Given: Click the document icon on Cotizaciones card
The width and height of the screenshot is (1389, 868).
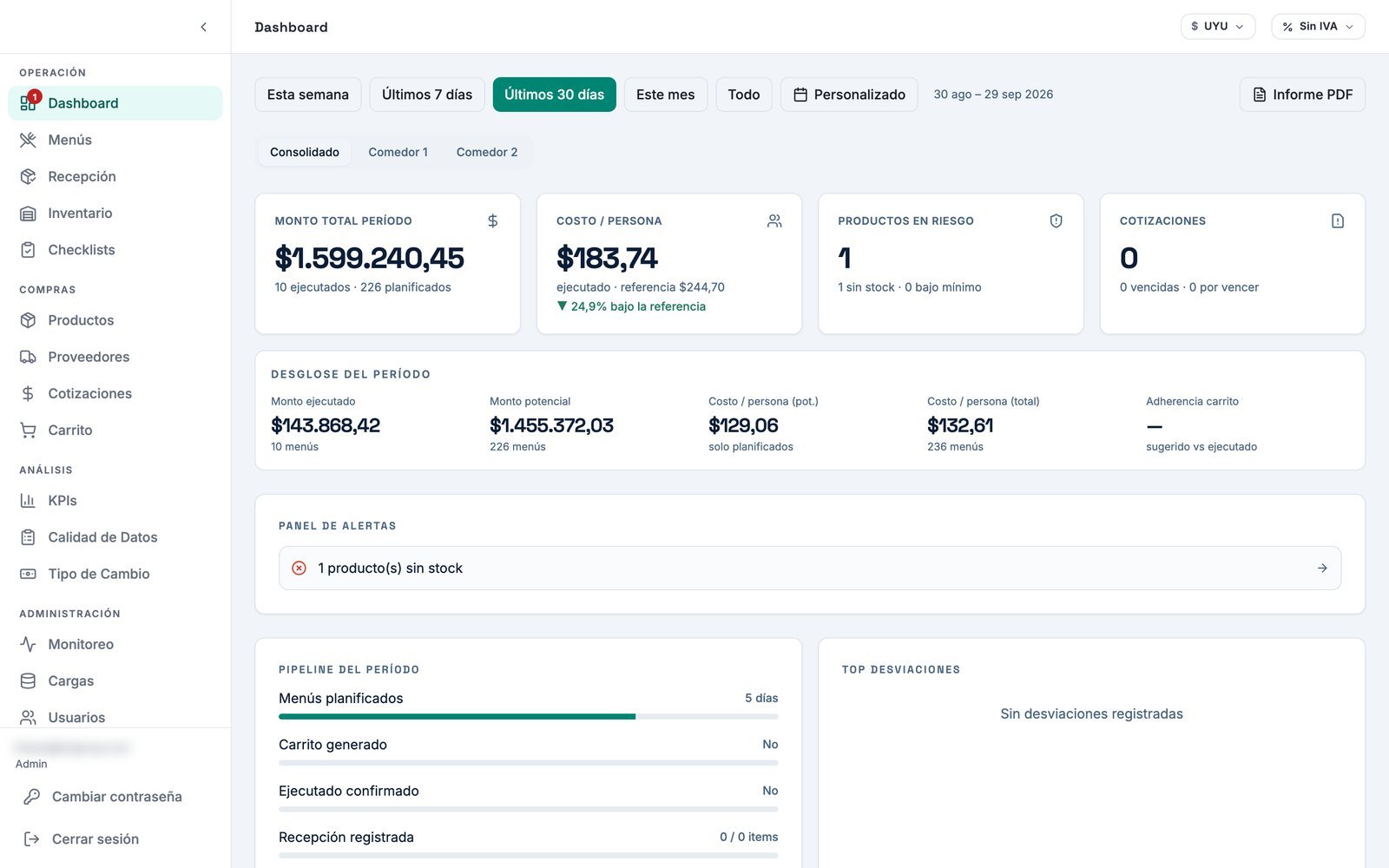Looking at the screenshot, I should tap(1338, 221).
